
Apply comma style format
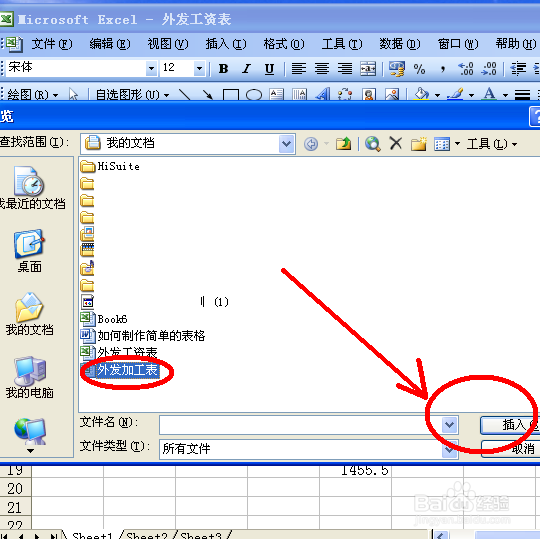[443, 69]
